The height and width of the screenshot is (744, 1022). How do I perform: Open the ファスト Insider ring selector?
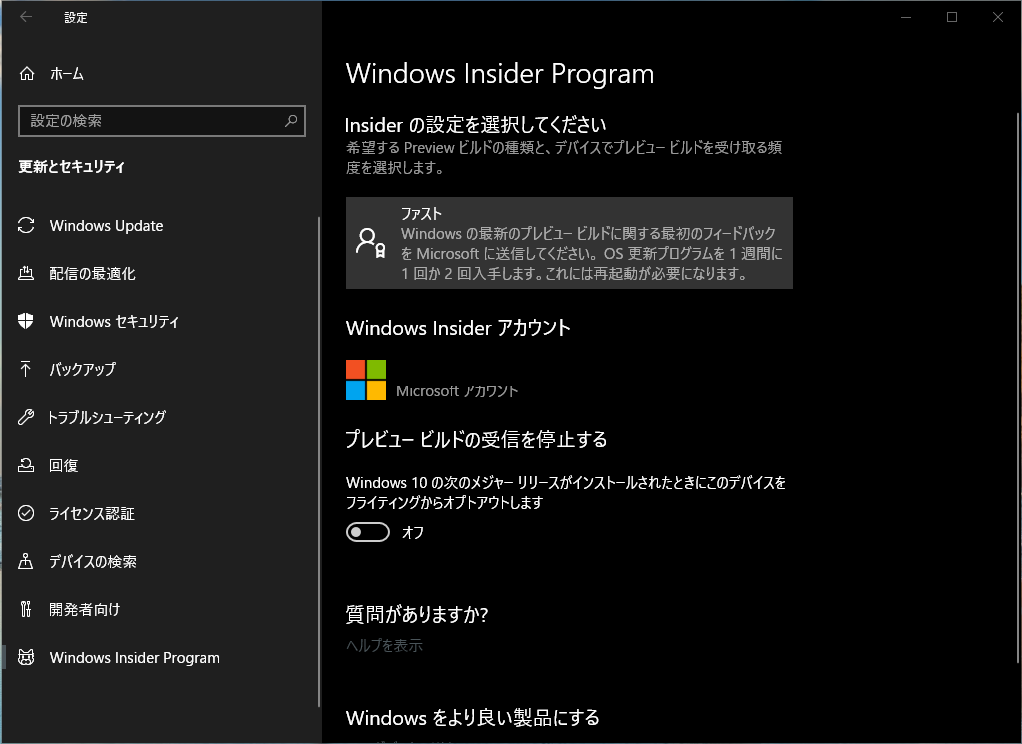pyautogui.click(x=569, y=243)
